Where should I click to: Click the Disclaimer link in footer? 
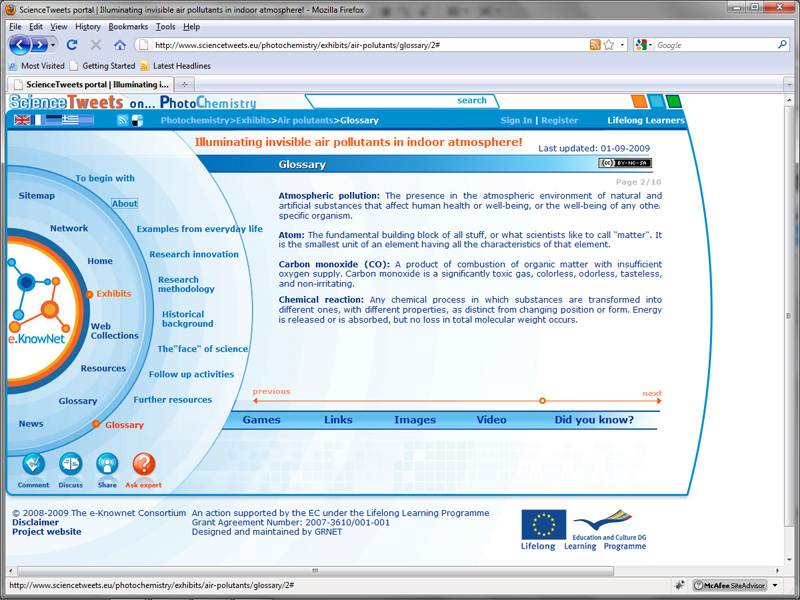(35, 522)
